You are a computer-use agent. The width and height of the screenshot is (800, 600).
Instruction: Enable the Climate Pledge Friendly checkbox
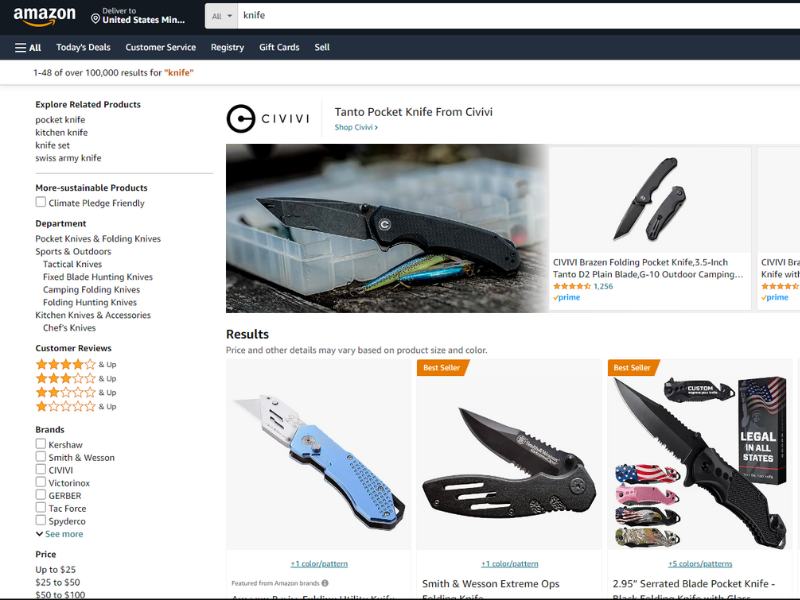tap(41, 202)
